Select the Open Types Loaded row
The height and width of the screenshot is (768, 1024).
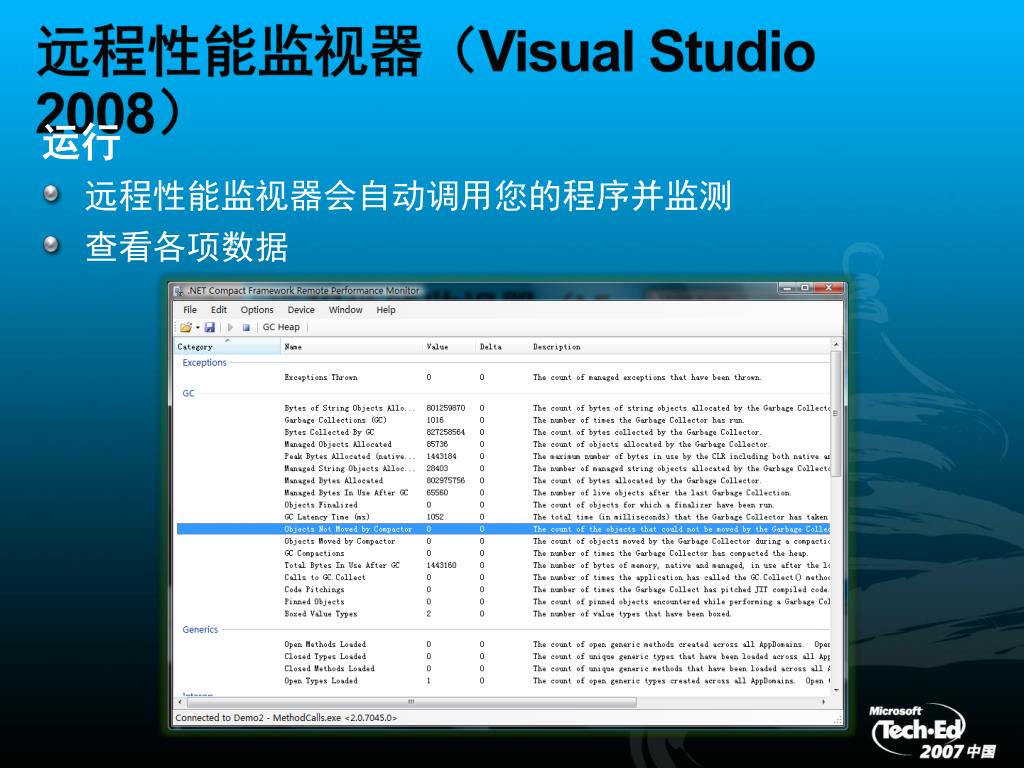(504, 680)
